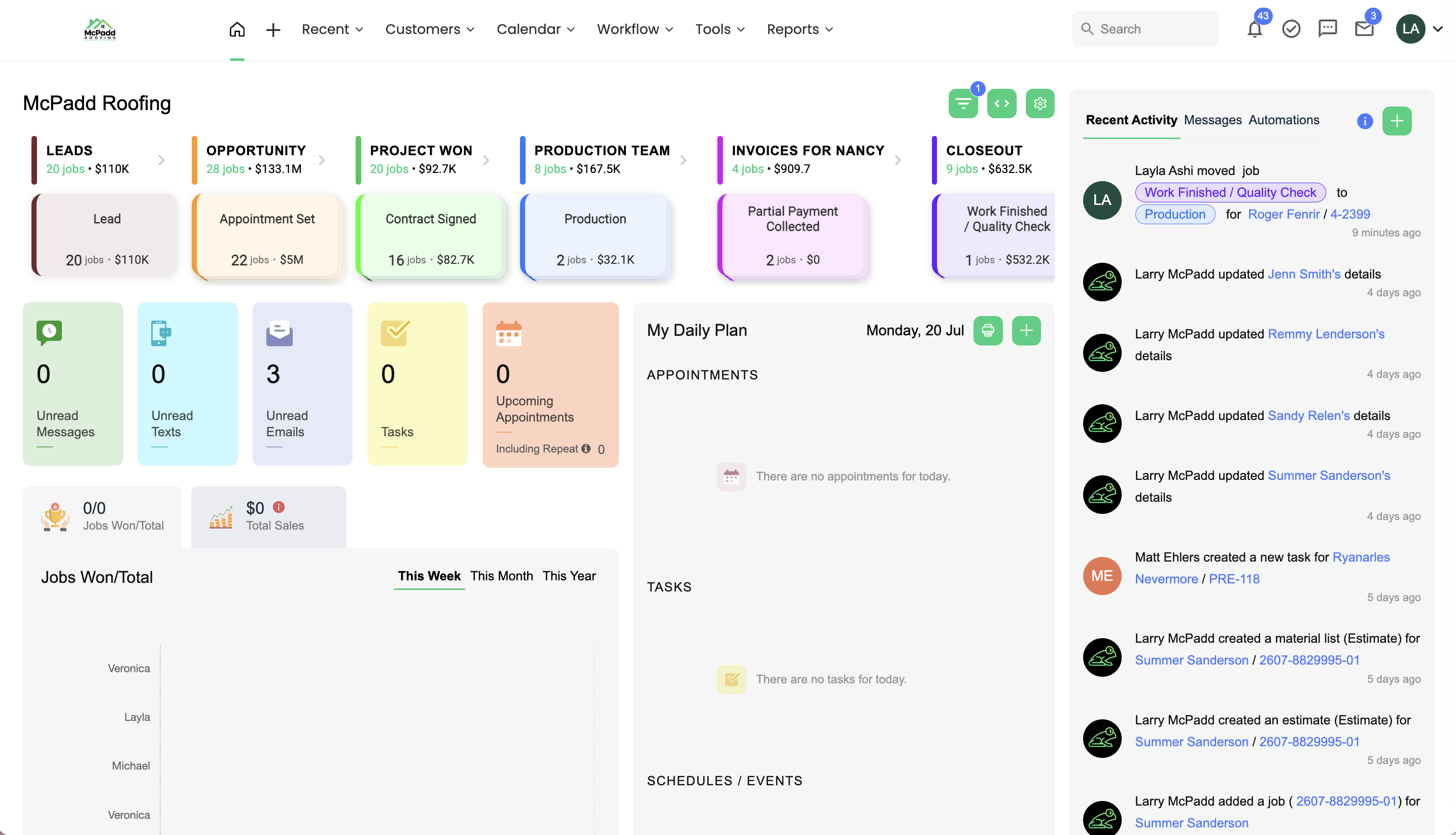This screenshot has width=1456, height=835.
Task: Click the blue info icon in Recent Activity
Action: tap(1365, 121)
